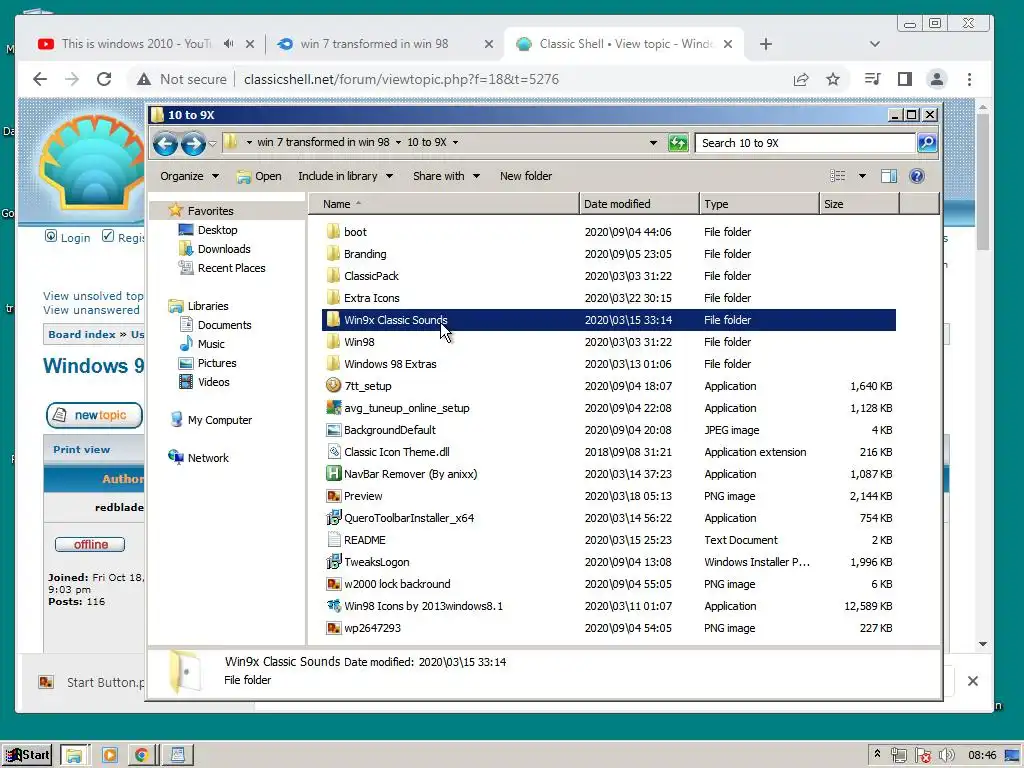Open a new Chrome tab

(766, 44)
